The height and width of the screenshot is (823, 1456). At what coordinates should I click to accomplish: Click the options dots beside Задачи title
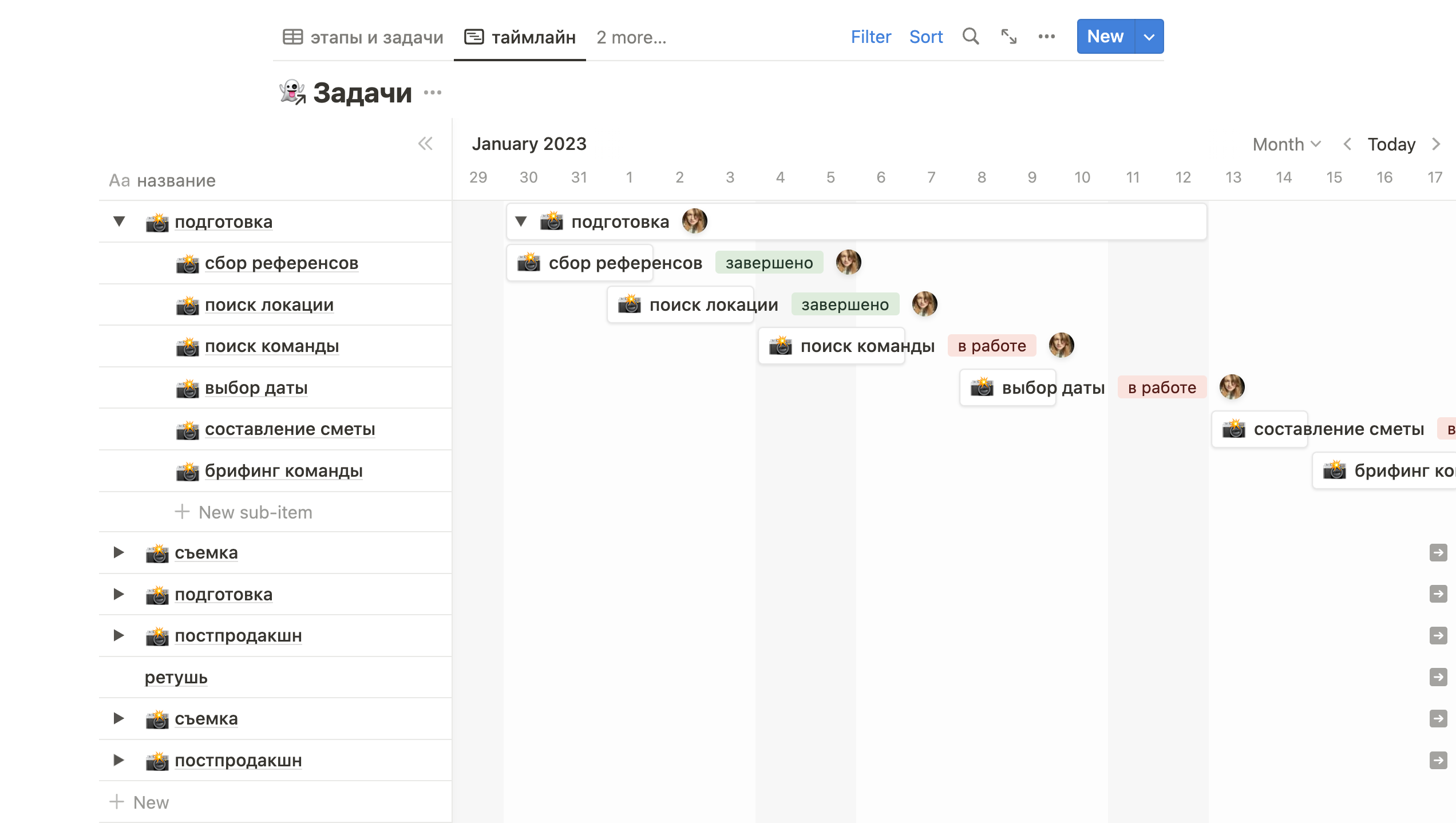(x=433, y=93)
